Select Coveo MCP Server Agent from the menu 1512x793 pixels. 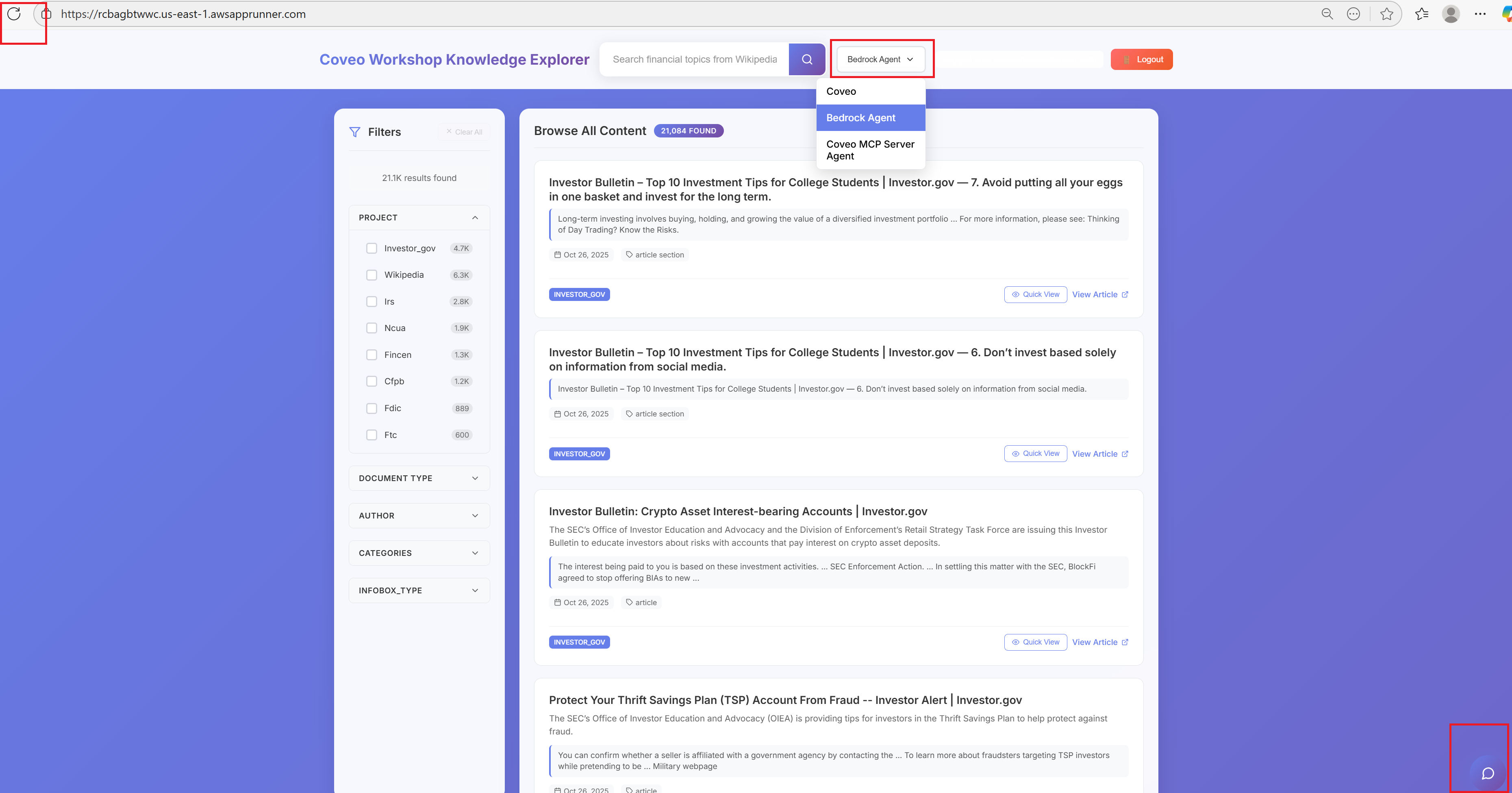point(871,150)
